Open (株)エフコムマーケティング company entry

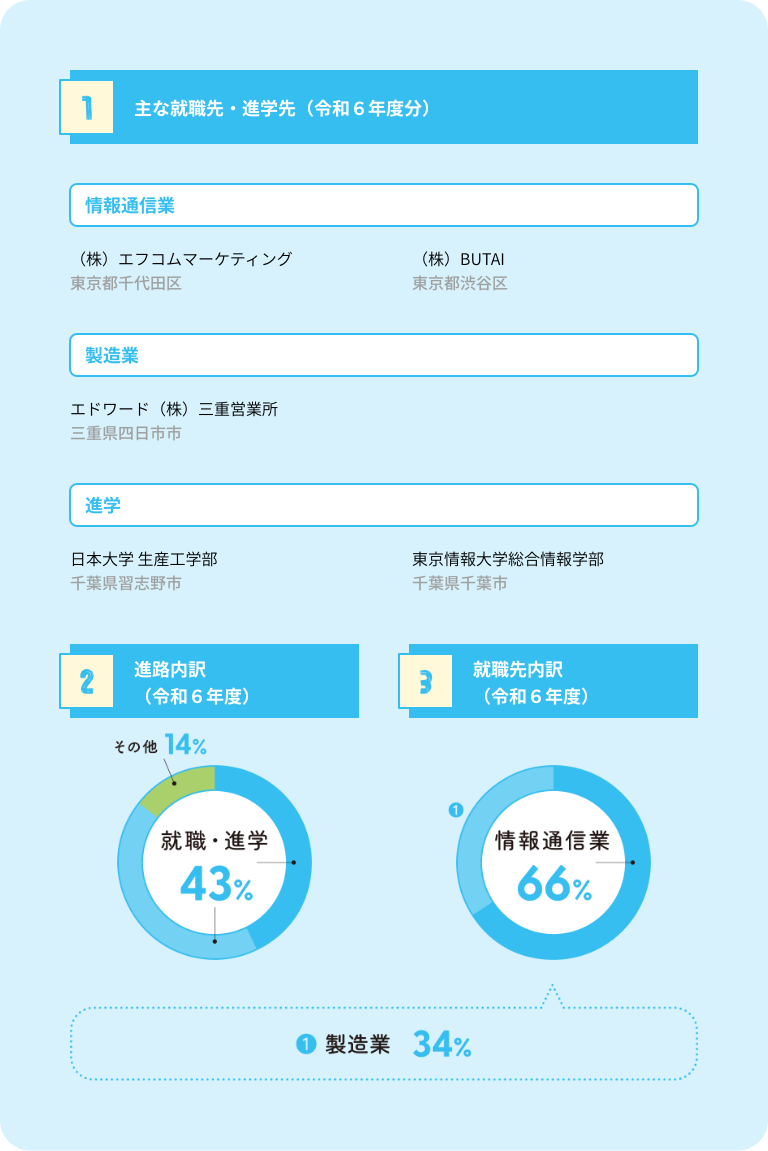click(181, 259)
